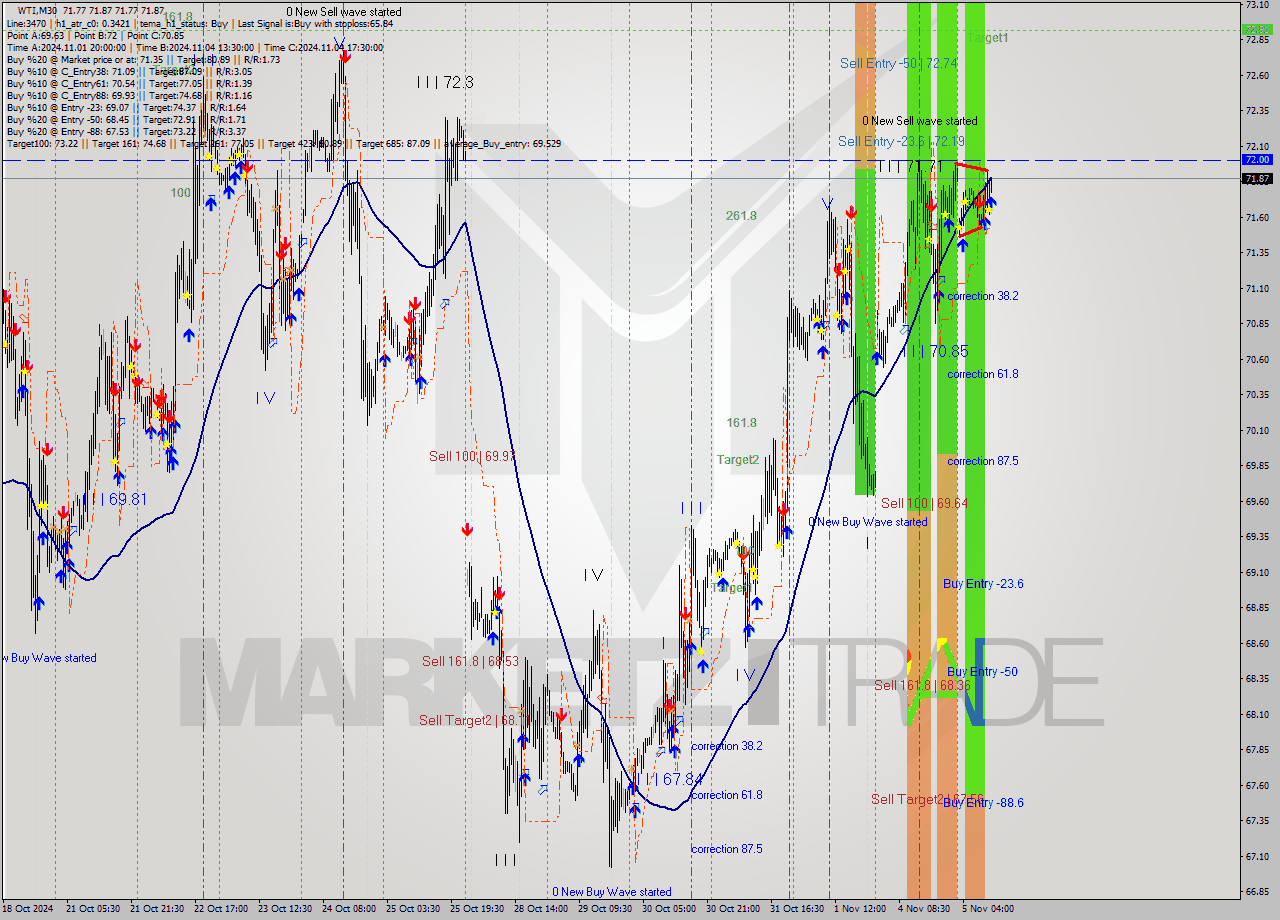Click the 'I I I 70.85' wave label
1280x920 pixels.
point(936,351)
